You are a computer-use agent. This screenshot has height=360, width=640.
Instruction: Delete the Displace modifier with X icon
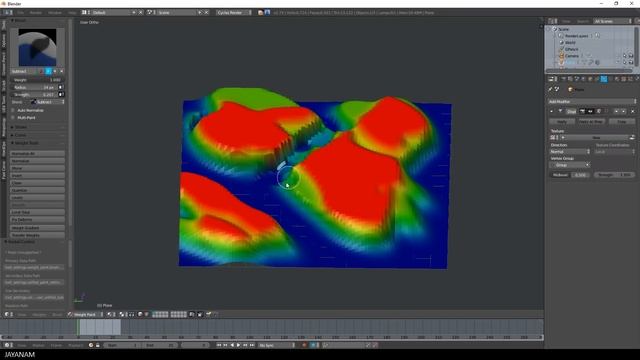[x=633, y=111]
